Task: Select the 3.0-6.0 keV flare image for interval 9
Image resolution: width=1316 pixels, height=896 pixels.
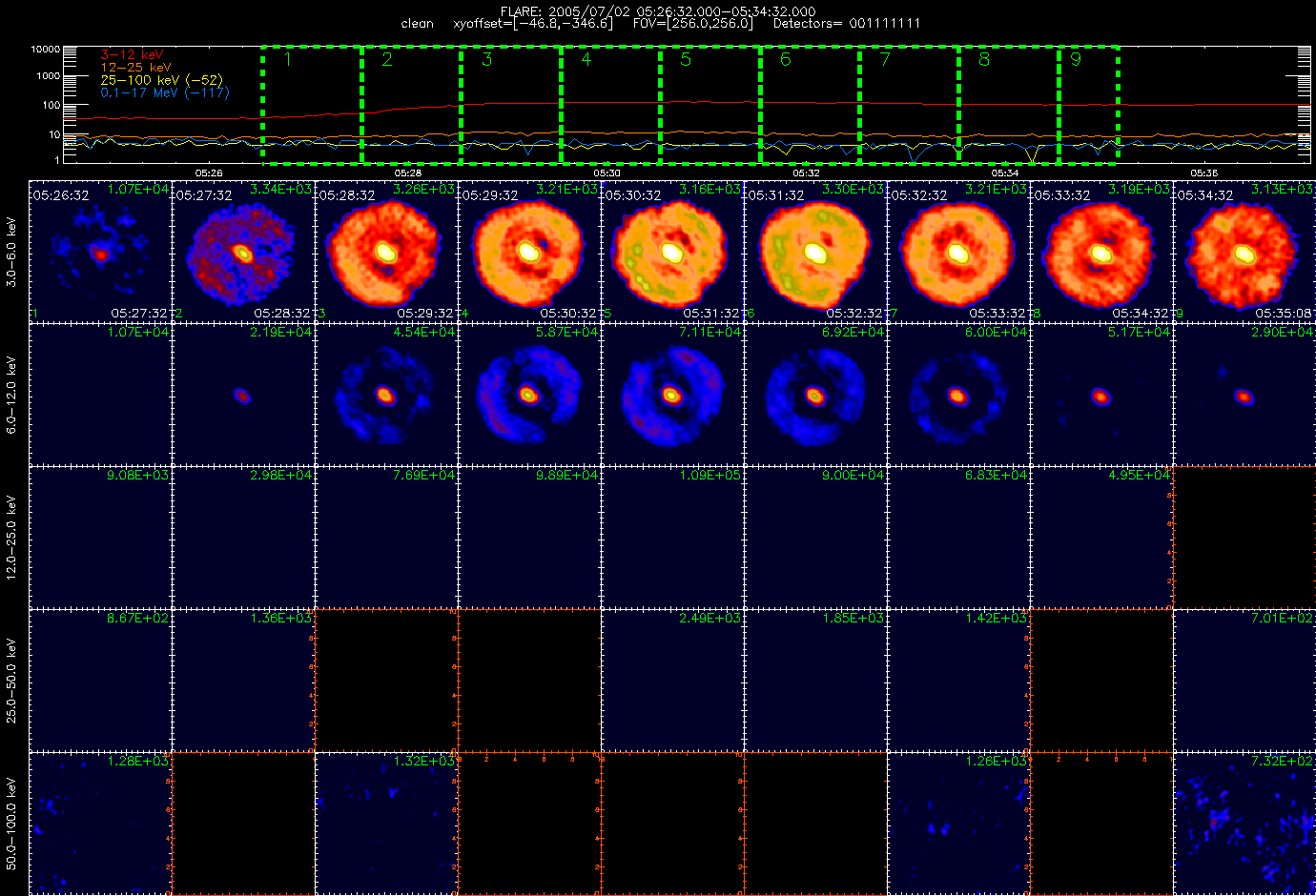Action: click(1244, 252)
